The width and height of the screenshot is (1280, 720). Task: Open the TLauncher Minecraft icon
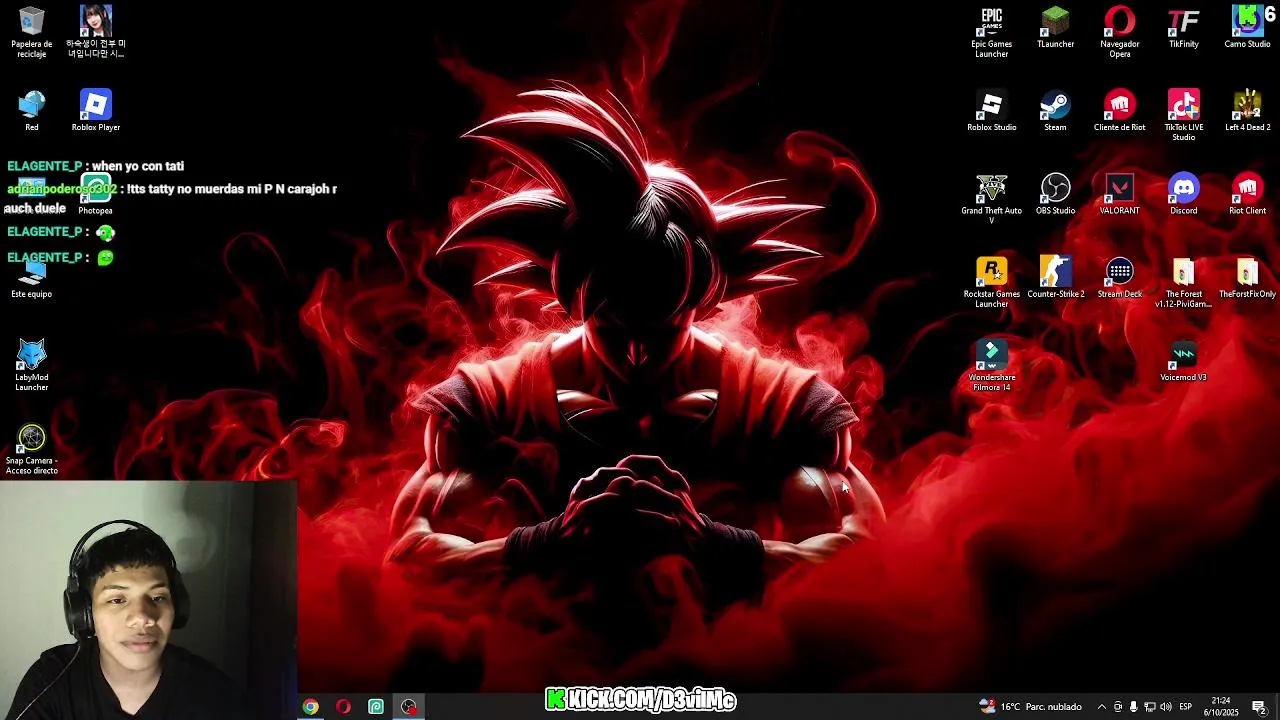click(x=1056, y=27)
